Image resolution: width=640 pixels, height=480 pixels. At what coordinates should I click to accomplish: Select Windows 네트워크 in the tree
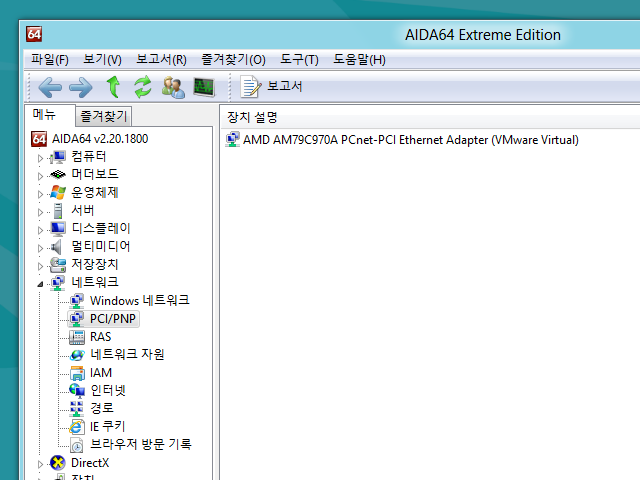click(140, 301)
